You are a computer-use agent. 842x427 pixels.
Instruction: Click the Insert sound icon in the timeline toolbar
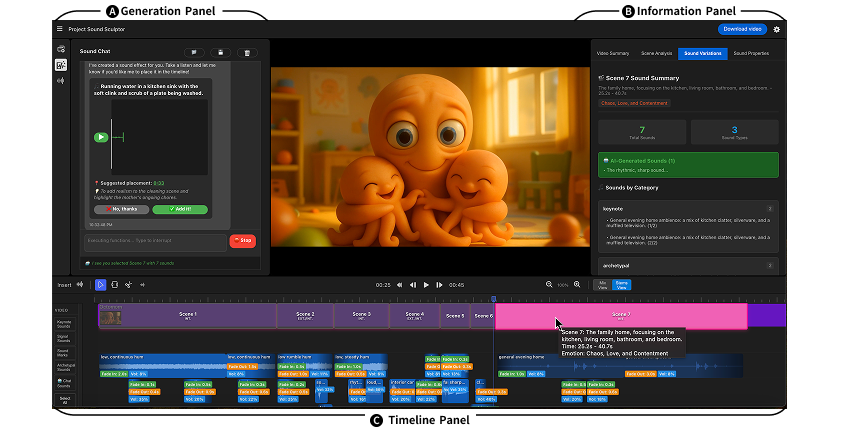80,285
